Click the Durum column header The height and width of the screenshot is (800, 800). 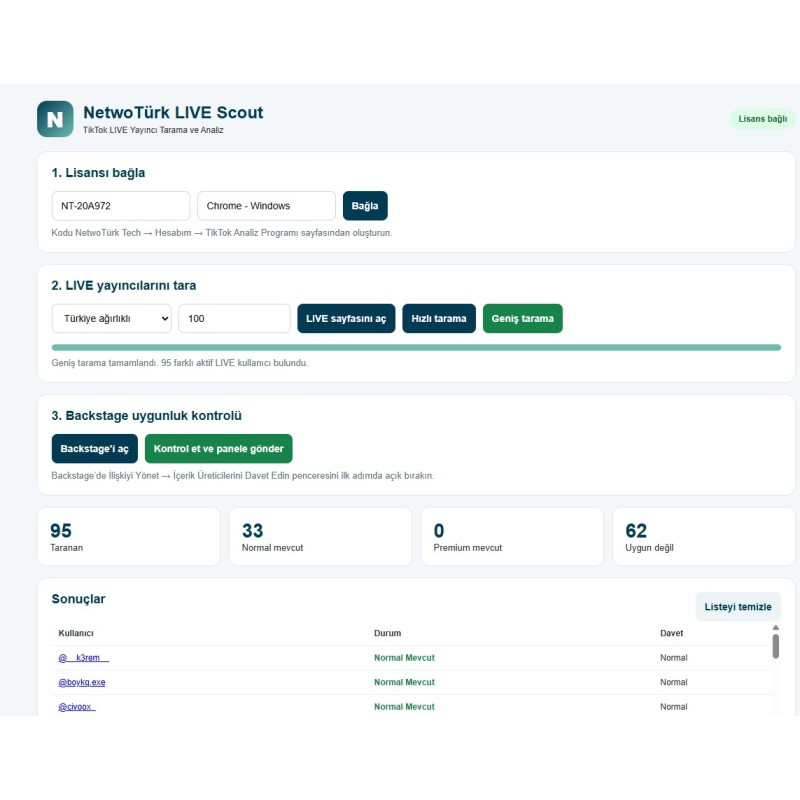[x=387, y=633]
